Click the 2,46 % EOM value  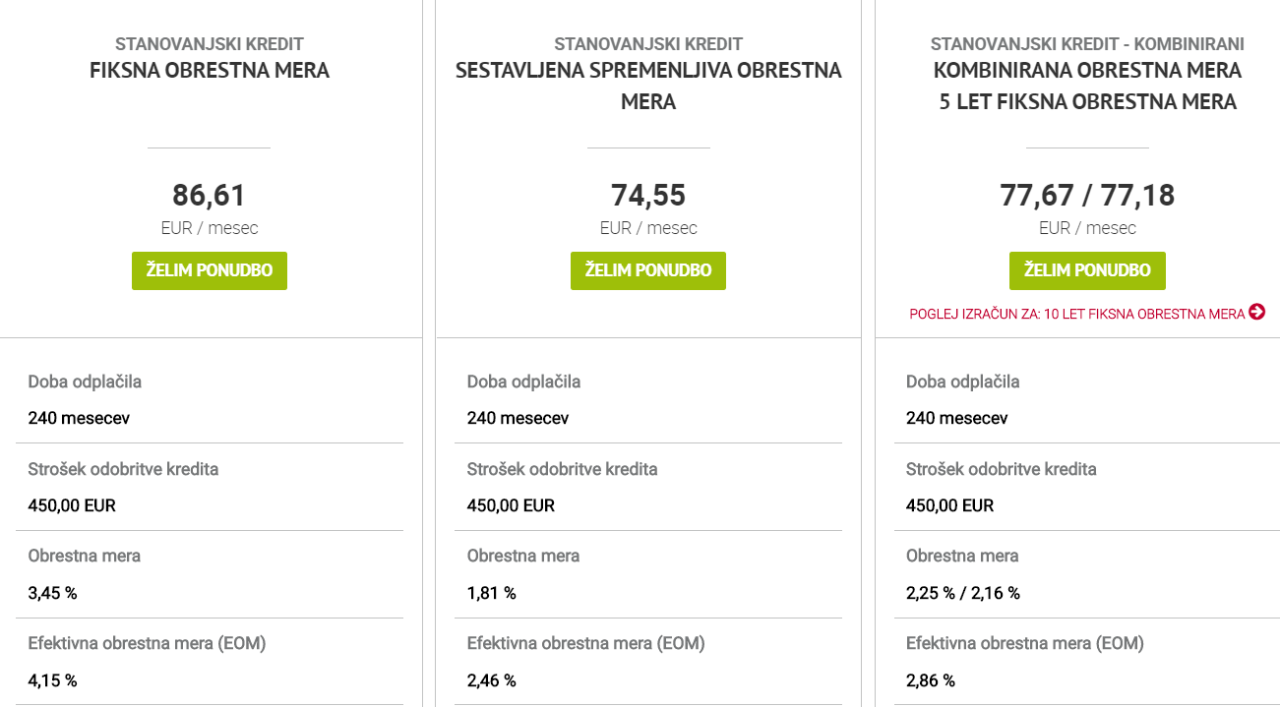click(x=492, y=681)
